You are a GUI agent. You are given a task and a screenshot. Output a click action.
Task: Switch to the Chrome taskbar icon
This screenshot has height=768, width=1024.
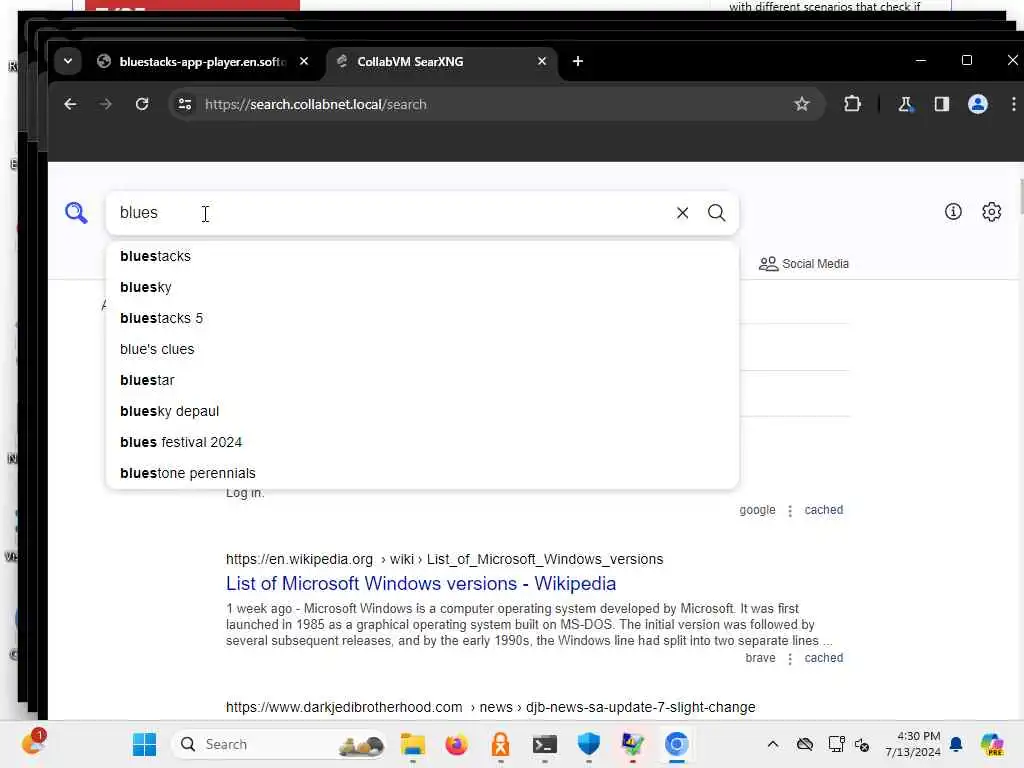coord(677,744)
